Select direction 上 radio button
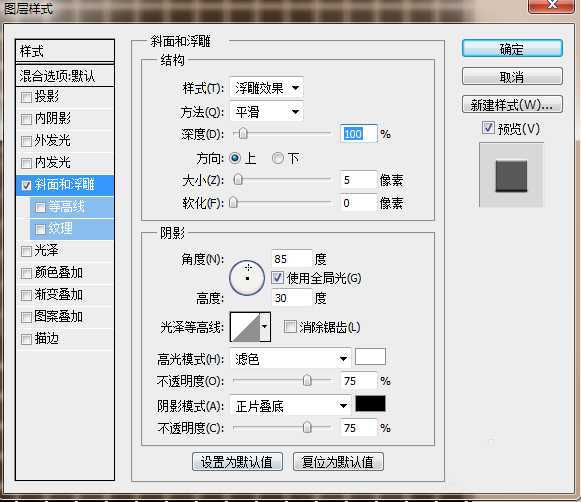Screen dimensions: 581x502 pos(235,159)
